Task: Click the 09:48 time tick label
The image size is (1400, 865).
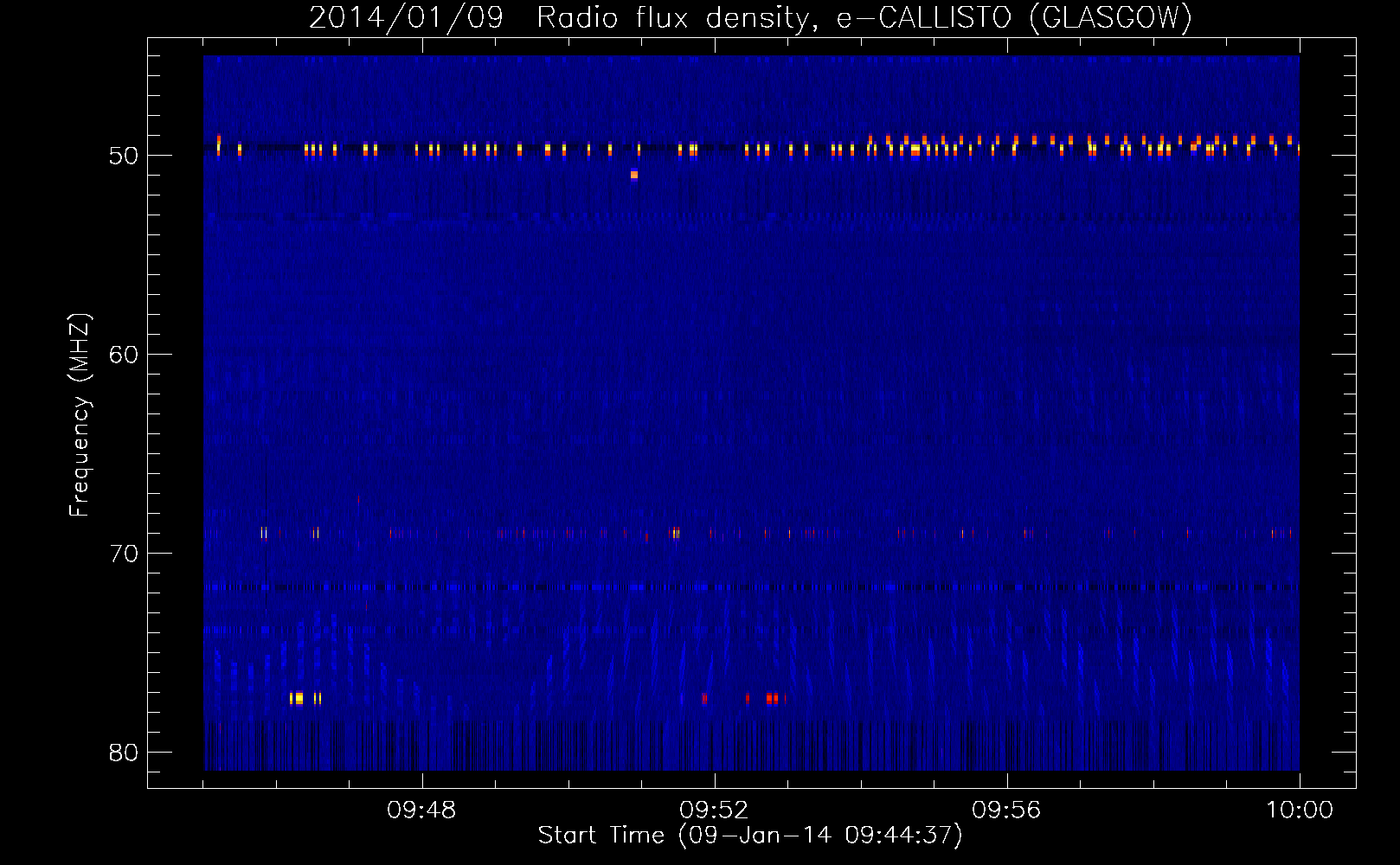Action: coord(421,811)
